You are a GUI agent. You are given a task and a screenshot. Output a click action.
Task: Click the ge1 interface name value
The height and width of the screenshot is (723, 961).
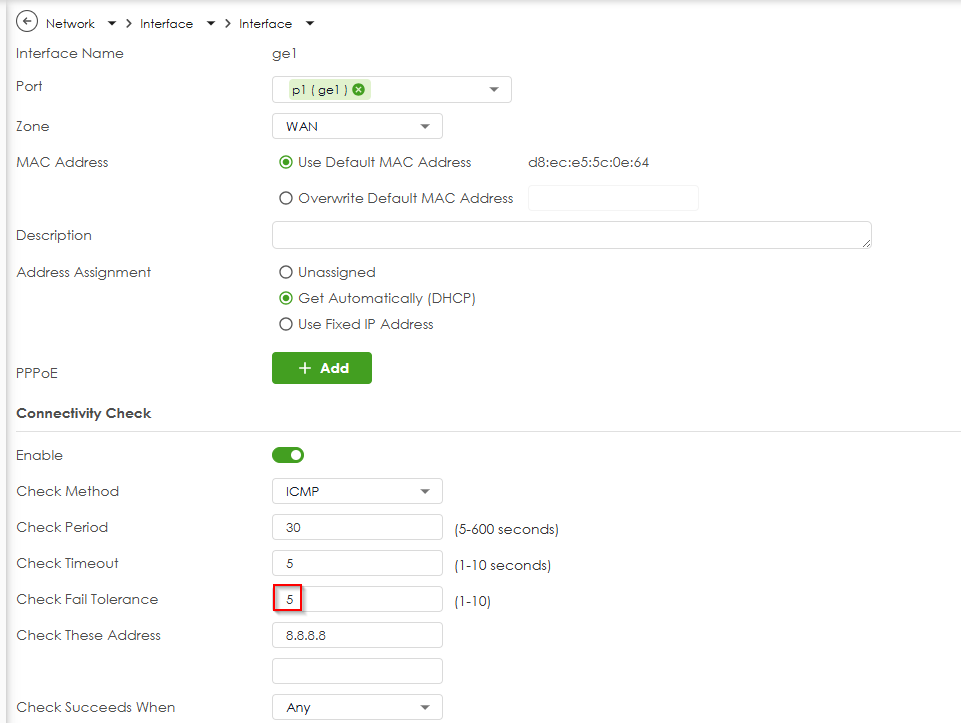click(x=284, y=54)
